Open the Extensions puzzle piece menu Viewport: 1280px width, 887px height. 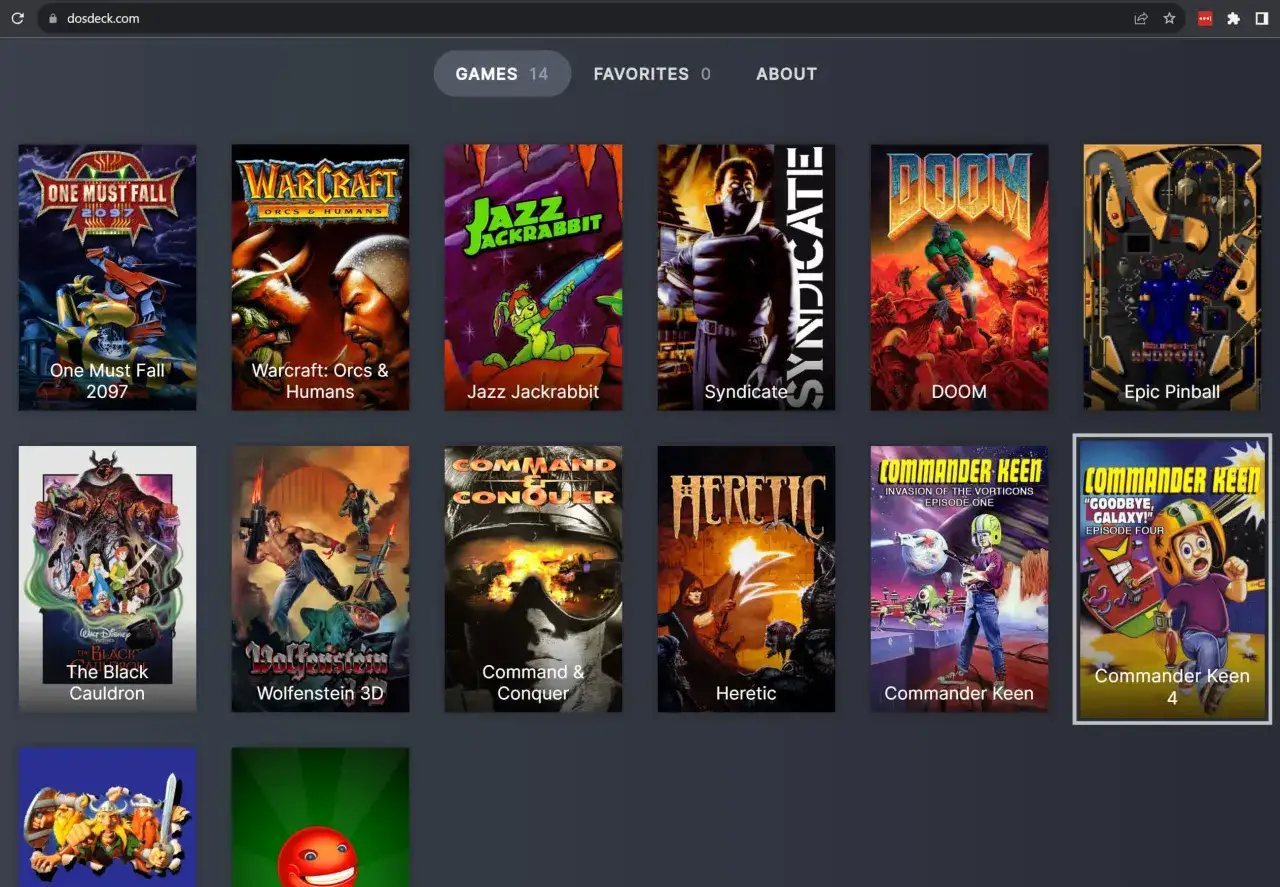(x=1233, y=18)
